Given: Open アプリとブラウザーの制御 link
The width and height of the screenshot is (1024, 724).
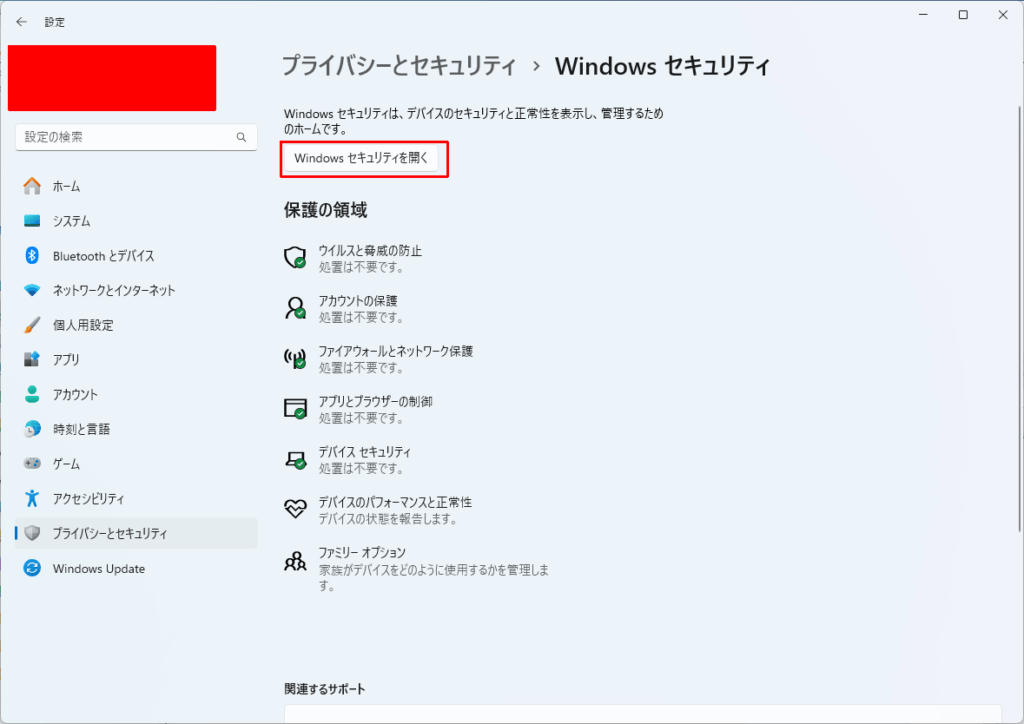Looking at the screenshot, I should coord(375,401).
